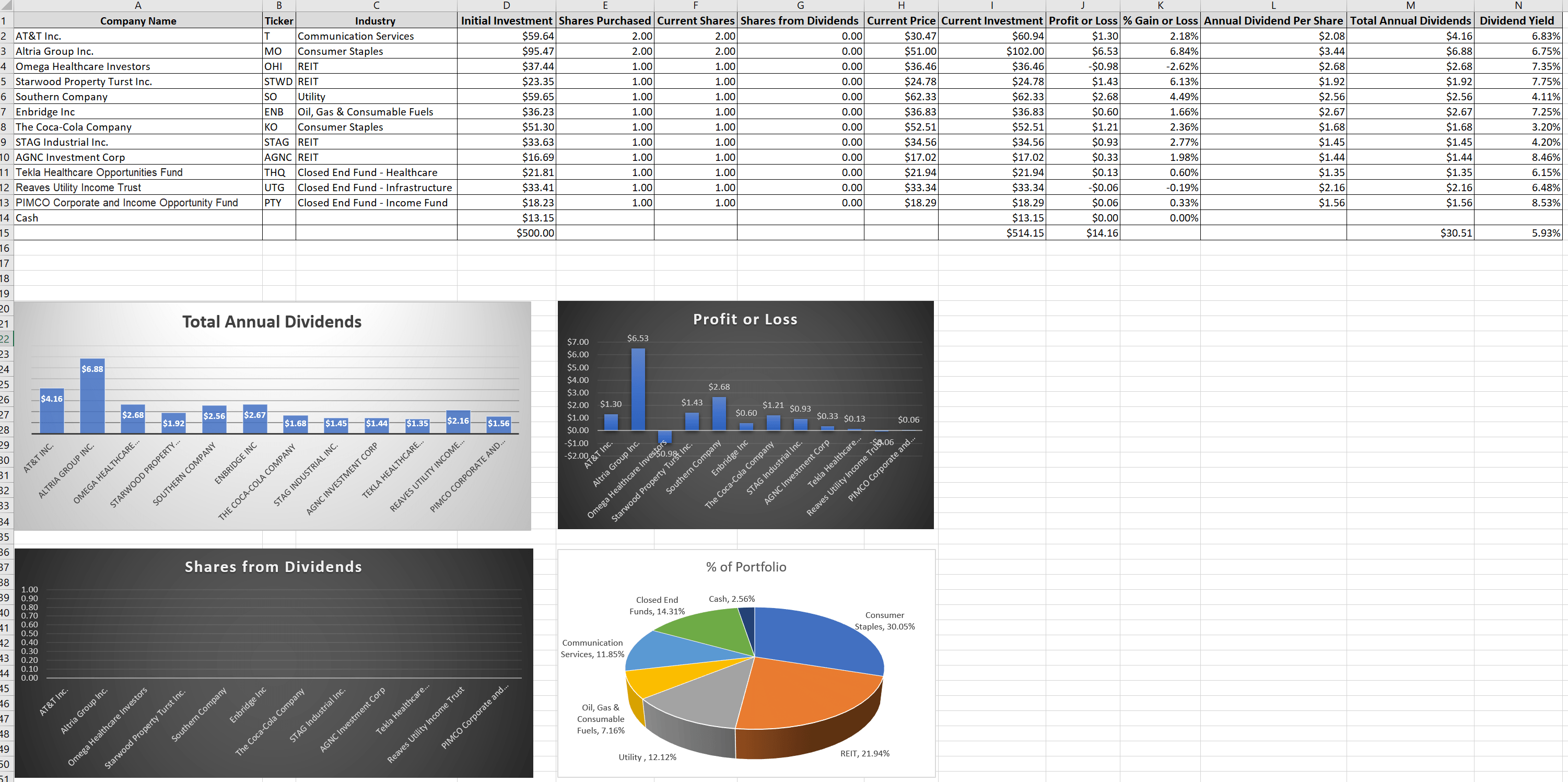This screenshot has height=782, width=1568.
Task: Click the $514.15 current investment total
Action: pyautogui.click(x=992, y=233)
